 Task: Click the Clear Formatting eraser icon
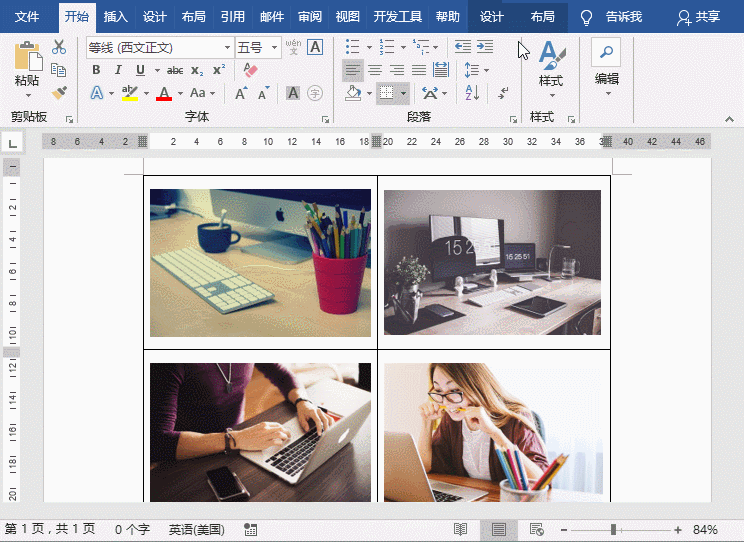(250, 70)
